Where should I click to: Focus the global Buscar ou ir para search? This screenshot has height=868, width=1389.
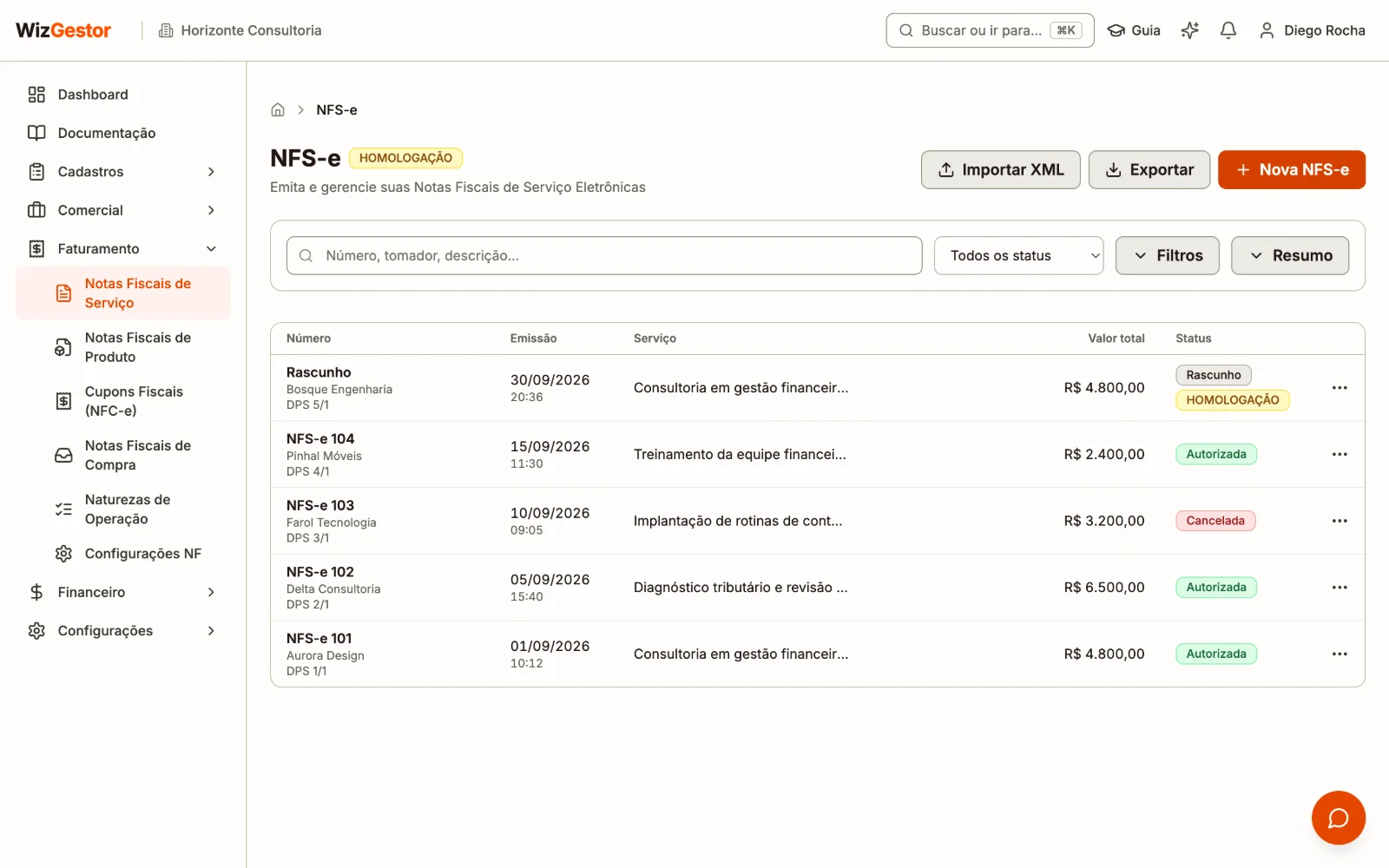pos(991,30)
